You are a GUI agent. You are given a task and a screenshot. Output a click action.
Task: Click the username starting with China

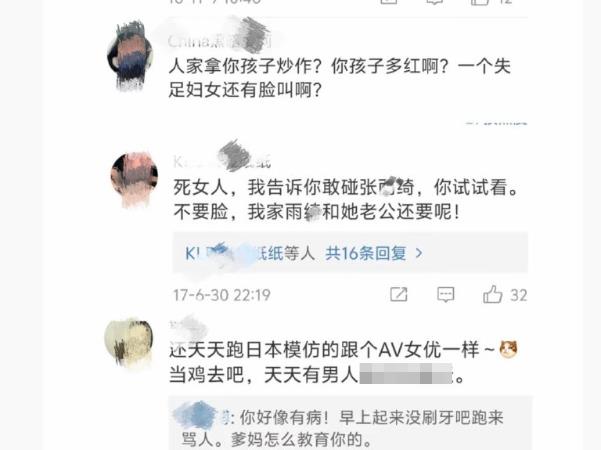[x=219, y=41]
